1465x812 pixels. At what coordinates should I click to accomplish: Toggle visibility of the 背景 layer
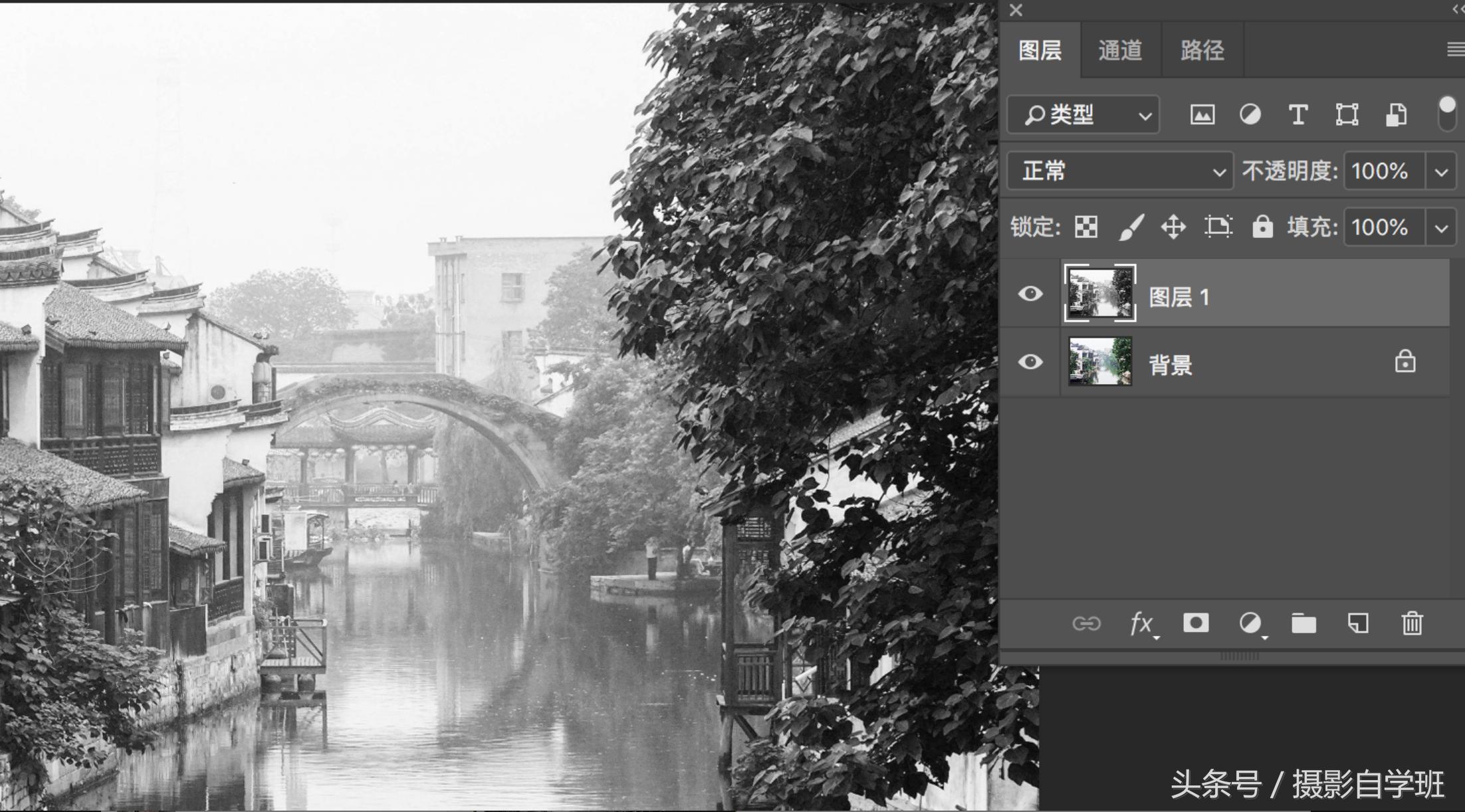pyautogui.click(x=1032, y=362)
